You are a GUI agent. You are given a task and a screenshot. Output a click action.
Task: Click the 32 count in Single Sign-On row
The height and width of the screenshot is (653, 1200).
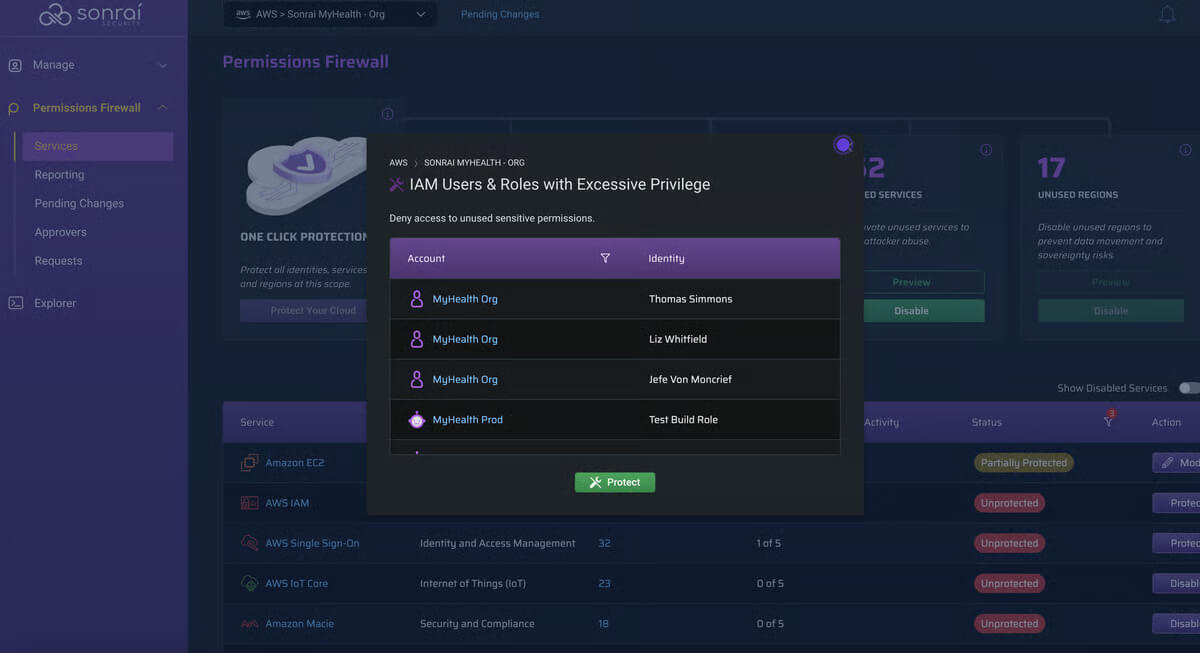pyautogui.click(x=604, y=543)
